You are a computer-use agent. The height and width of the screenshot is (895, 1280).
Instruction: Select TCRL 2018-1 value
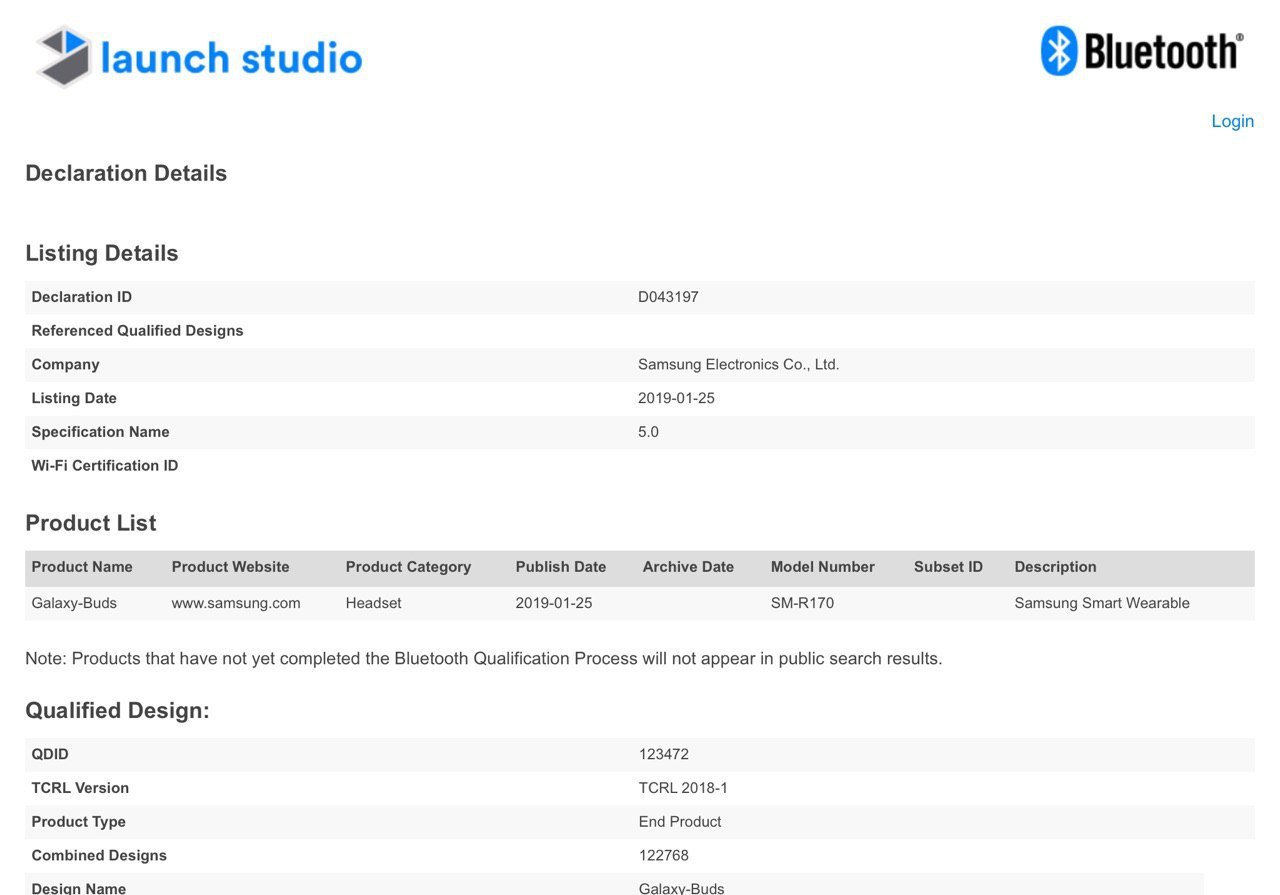click(x=683, y=788)
